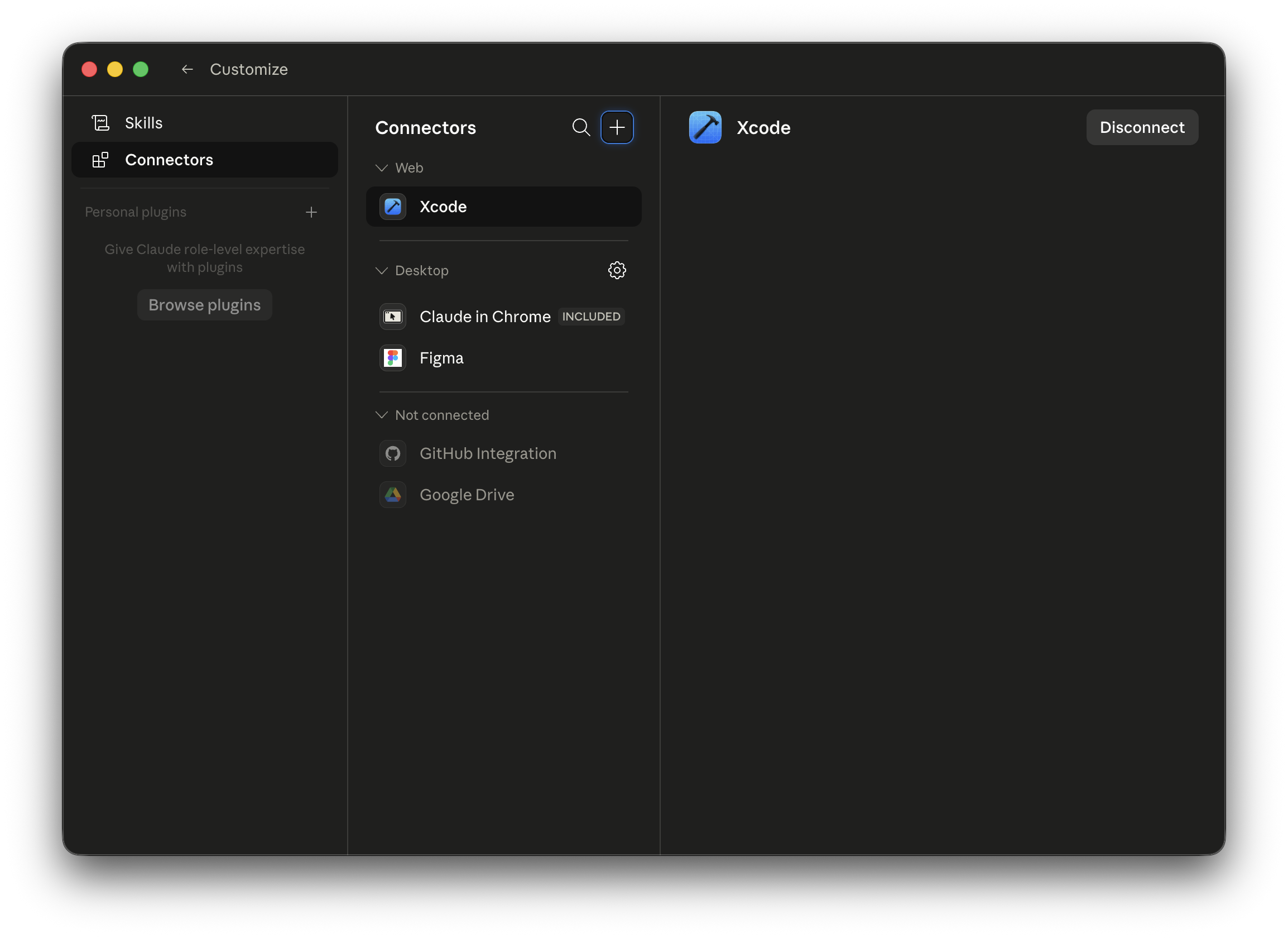Click the large Xcode icon in detail header
The width and height of the screenshot is (1288, 938).
[705, 127]
